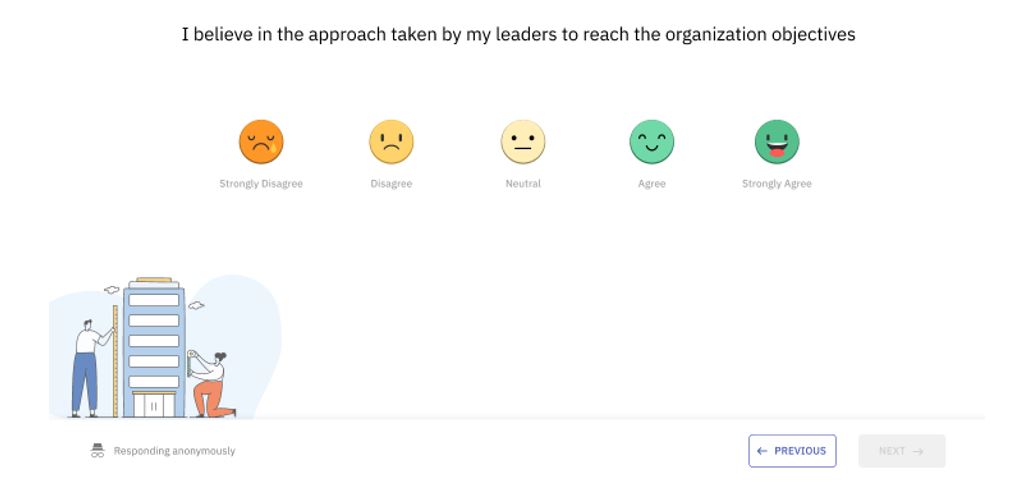
Task: Select the smiling Agree face
Action: coord(652,142)
